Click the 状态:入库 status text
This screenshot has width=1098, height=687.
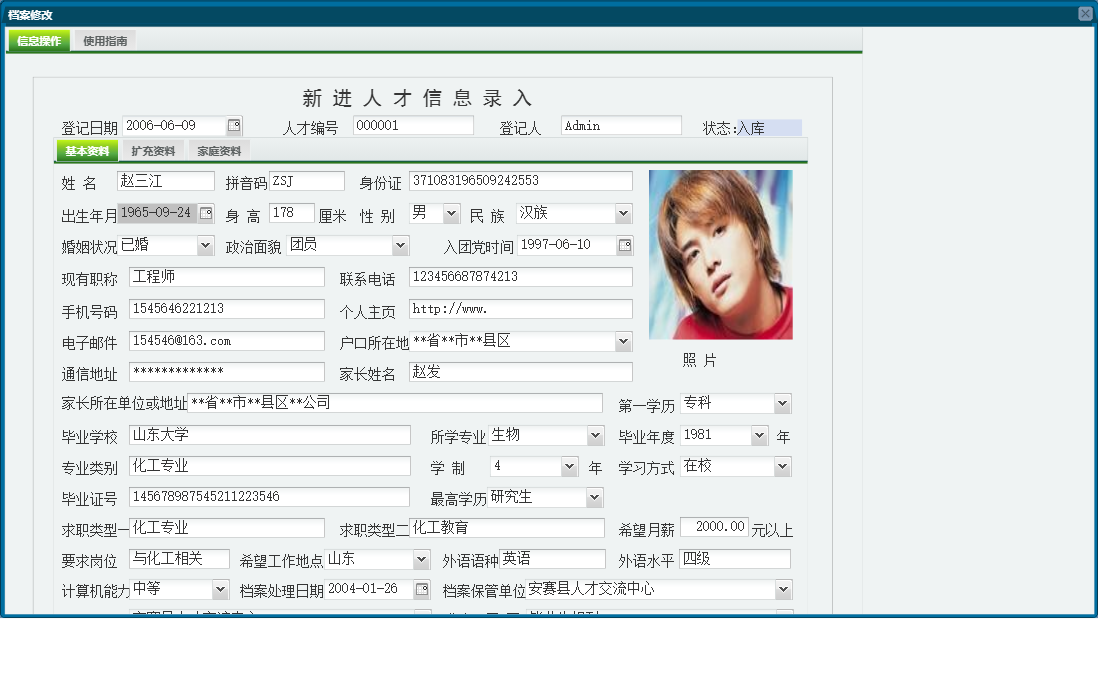[733, 128]
